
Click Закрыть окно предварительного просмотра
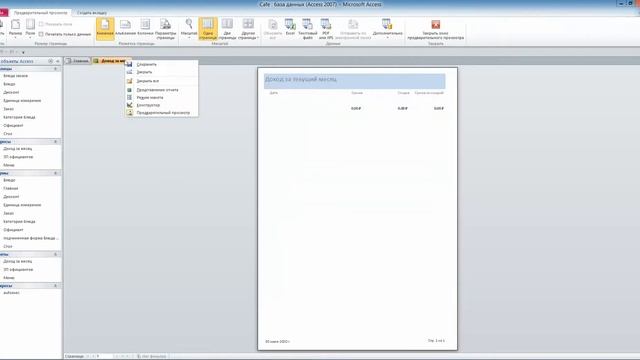click(436, 28)
